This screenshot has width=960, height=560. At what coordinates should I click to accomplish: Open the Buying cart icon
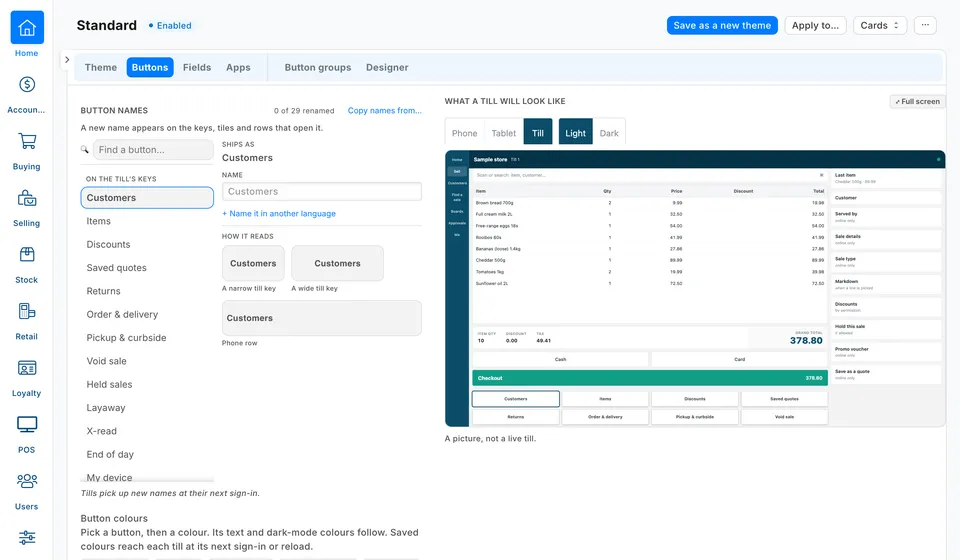click(27, 141)
